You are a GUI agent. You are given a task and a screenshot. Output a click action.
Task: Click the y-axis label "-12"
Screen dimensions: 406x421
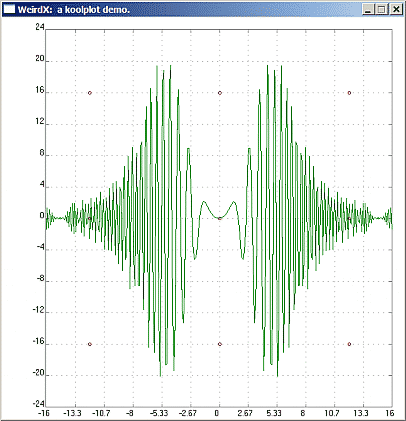38,310
